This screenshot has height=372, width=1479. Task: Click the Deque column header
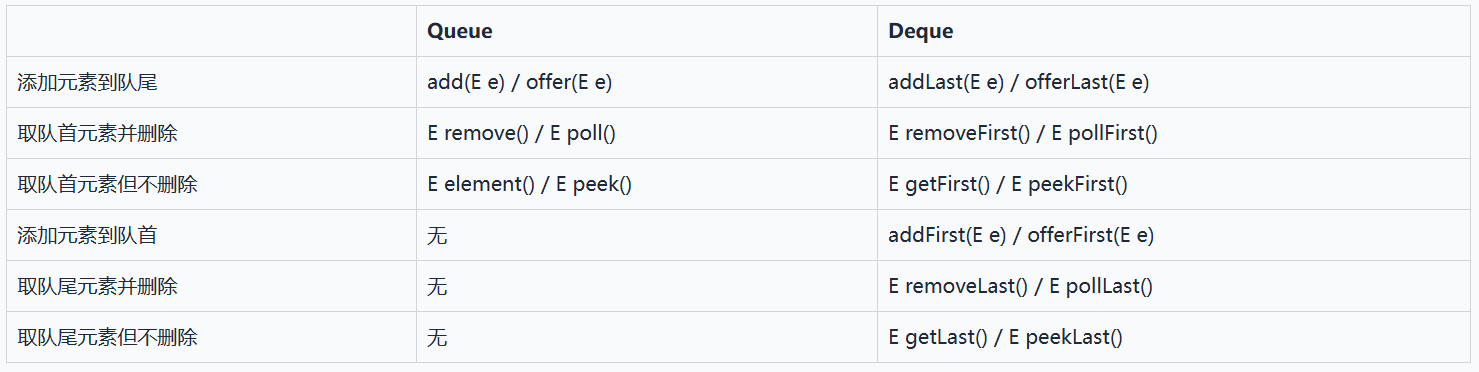tap(1174, 31)
